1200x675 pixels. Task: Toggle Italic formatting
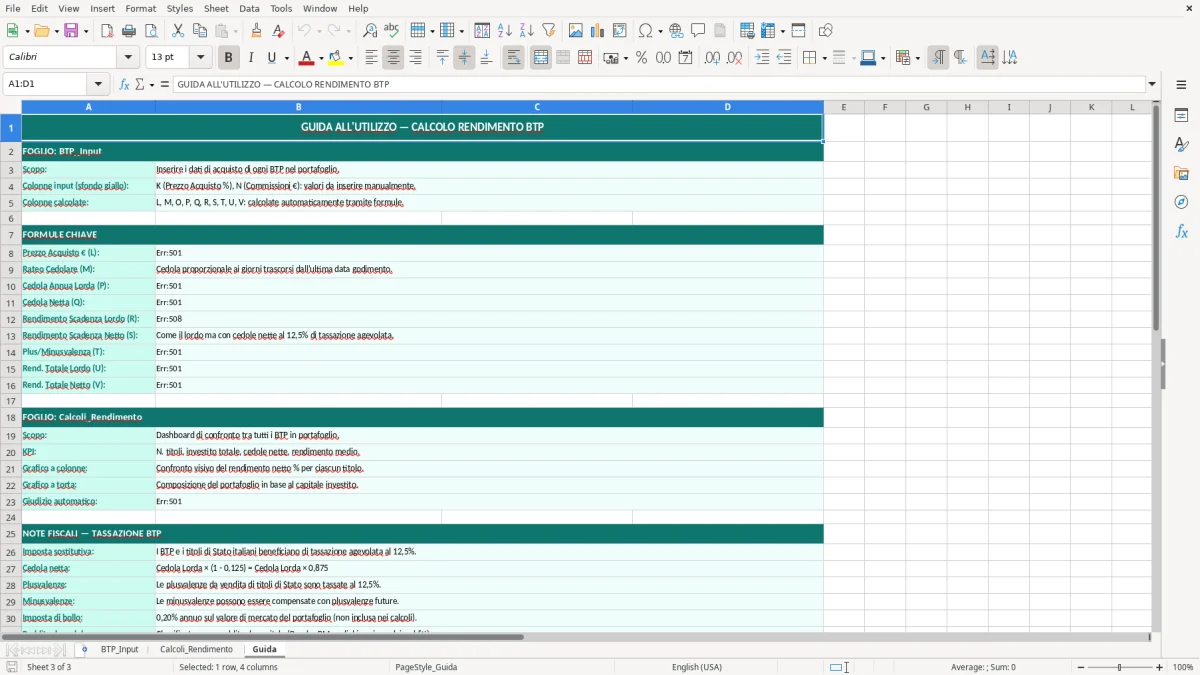coord(251,58)
